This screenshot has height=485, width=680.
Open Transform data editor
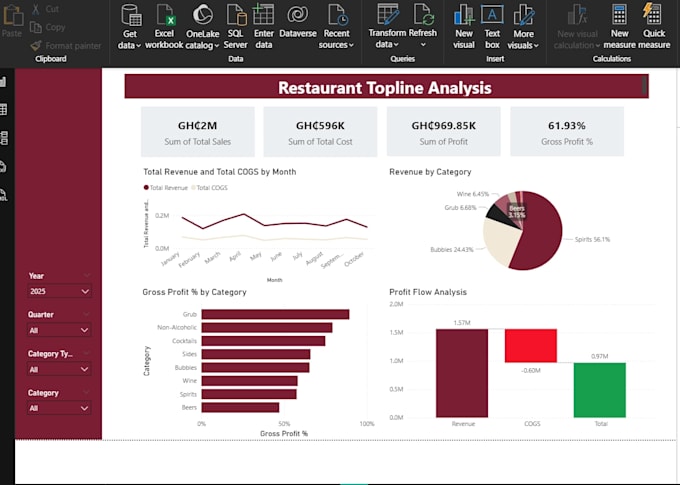[387, 26]
